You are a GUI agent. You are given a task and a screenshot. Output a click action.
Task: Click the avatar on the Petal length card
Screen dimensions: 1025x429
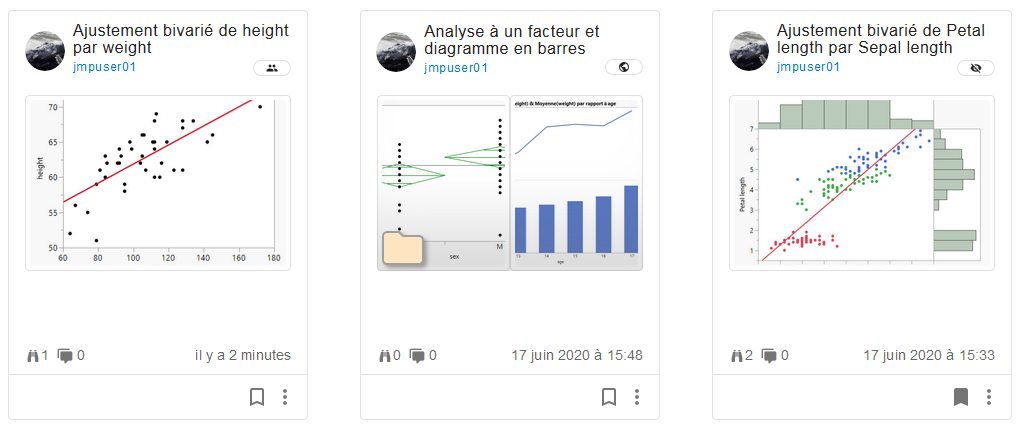tap(748, 51)
